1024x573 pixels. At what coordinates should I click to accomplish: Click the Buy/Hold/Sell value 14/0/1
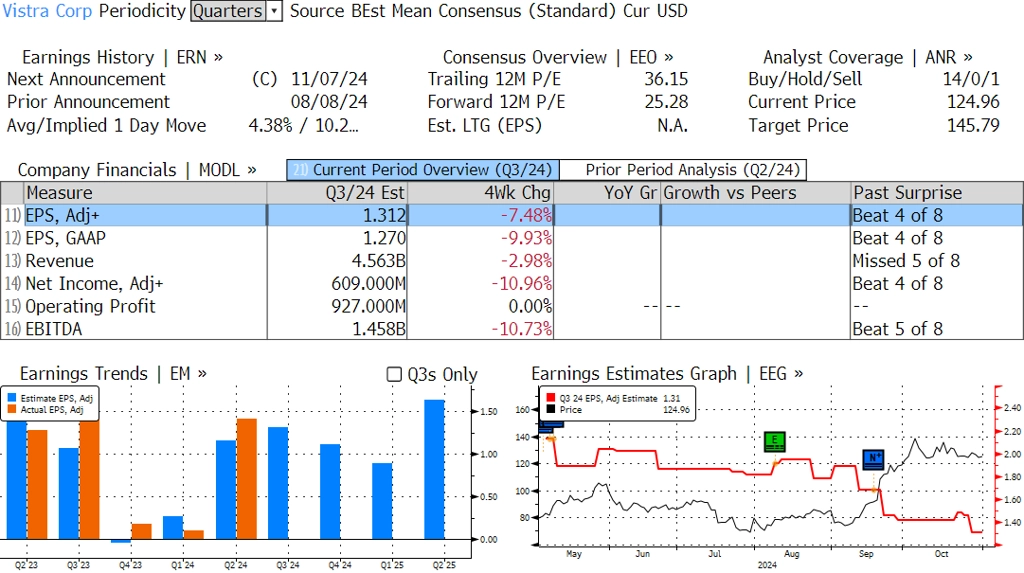(x=971, y=79)
